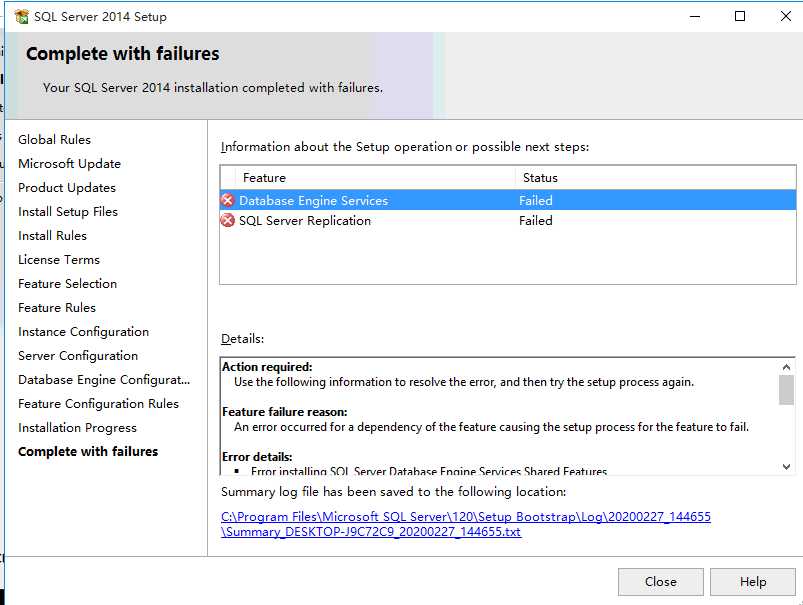Open the summary log file link
This screenshot has width=803, height=605.
coord(466,524)
